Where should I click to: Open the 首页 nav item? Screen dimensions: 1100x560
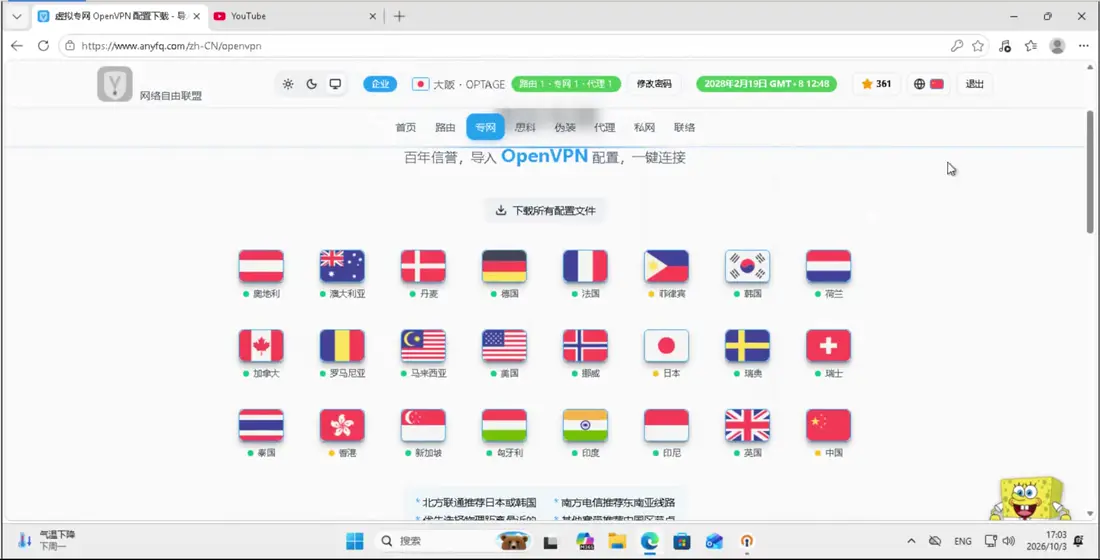pyautogui.click(x=405, y=128)
